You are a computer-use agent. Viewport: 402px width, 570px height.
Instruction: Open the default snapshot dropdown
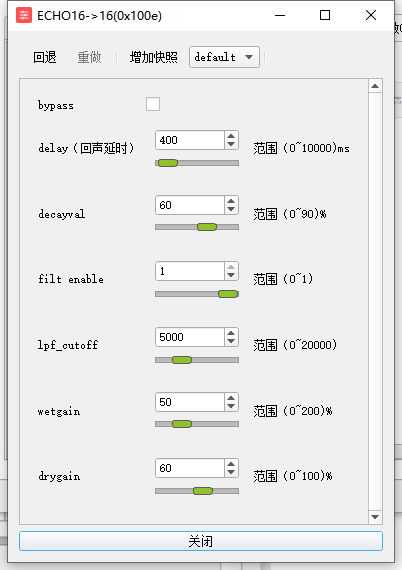tap(224, 57)
